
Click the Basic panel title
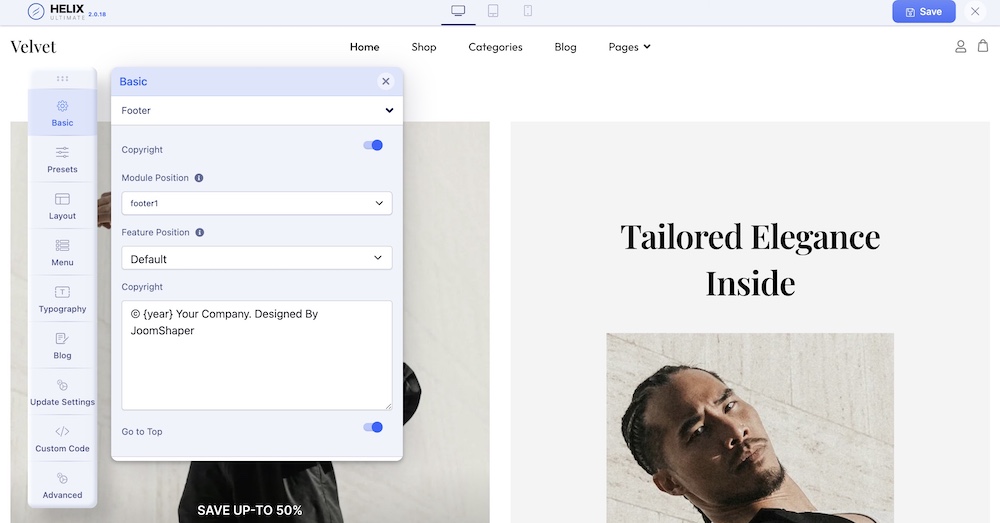coord(133,82)
